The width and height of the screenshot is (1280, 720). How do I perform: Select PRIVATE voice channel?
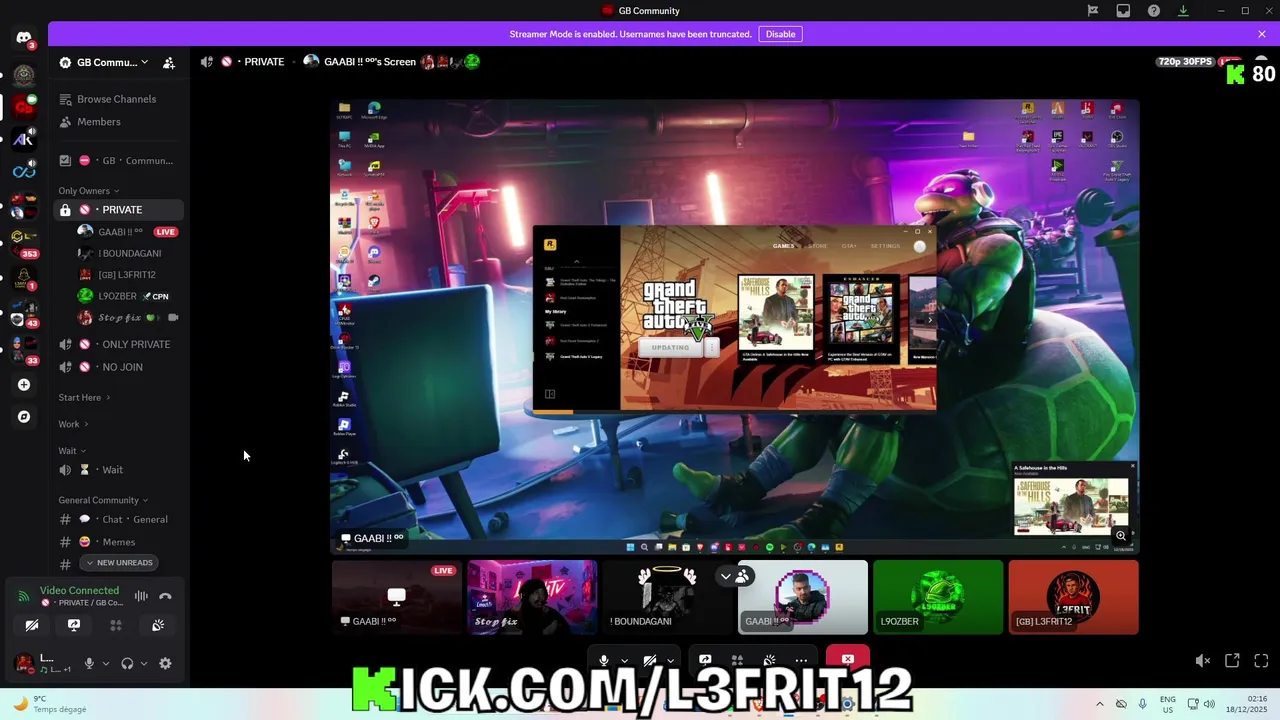click(118, 210)
